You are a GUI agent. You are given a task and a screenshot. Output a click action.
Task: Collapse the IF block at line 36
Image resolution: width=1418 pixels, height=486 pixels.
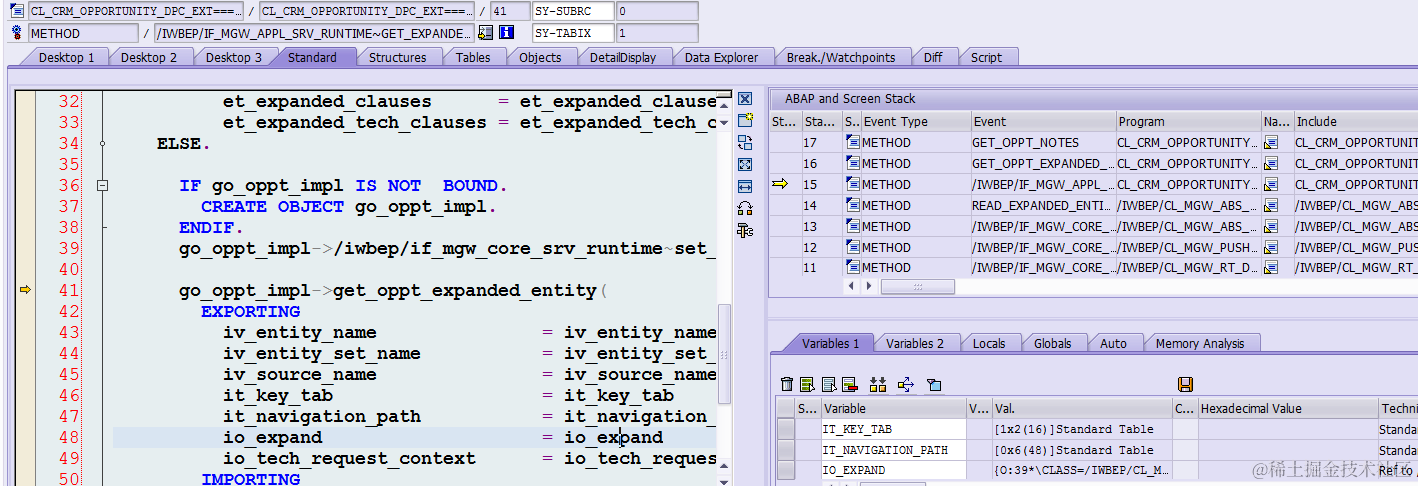click(x=101, y=186)
